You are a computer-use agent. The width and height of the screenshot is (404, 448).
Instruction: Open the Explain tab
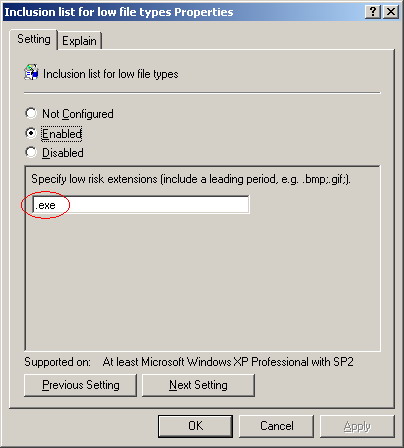79,41
